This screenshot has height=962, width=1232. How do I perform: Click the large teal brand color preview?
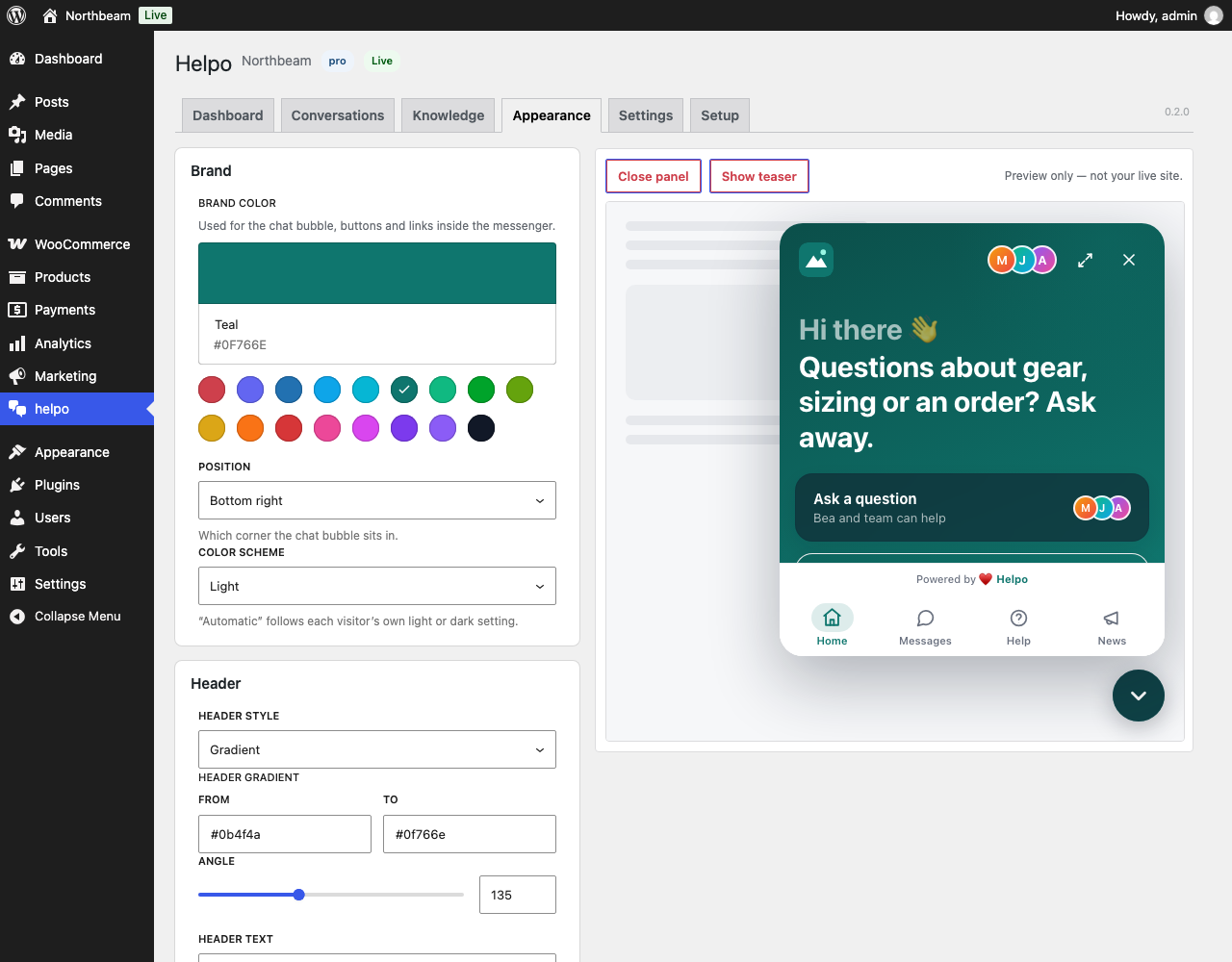coord(377,273)
